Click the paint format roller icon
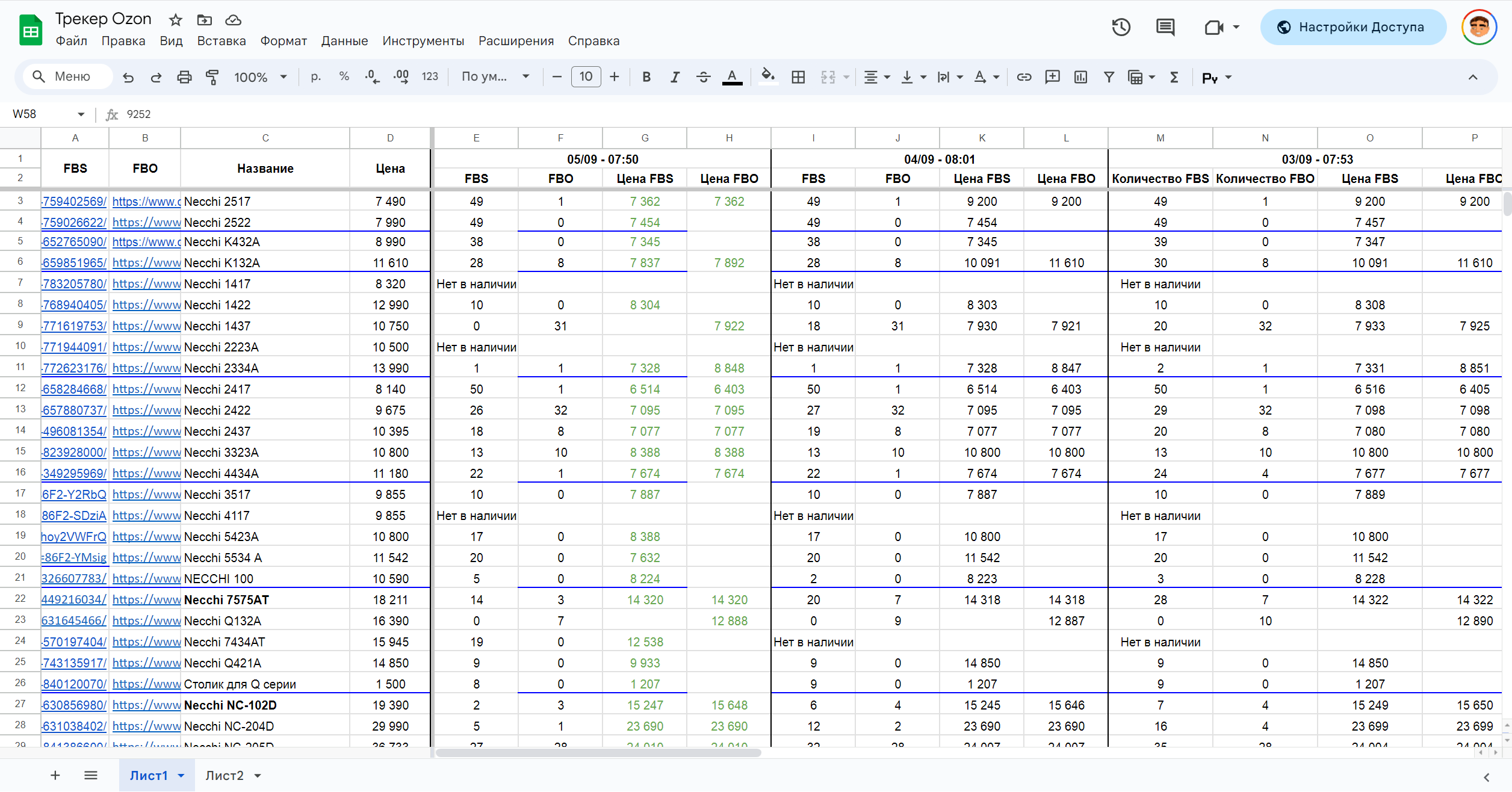This screenshot has width=1512, height=792. (212, 77)
